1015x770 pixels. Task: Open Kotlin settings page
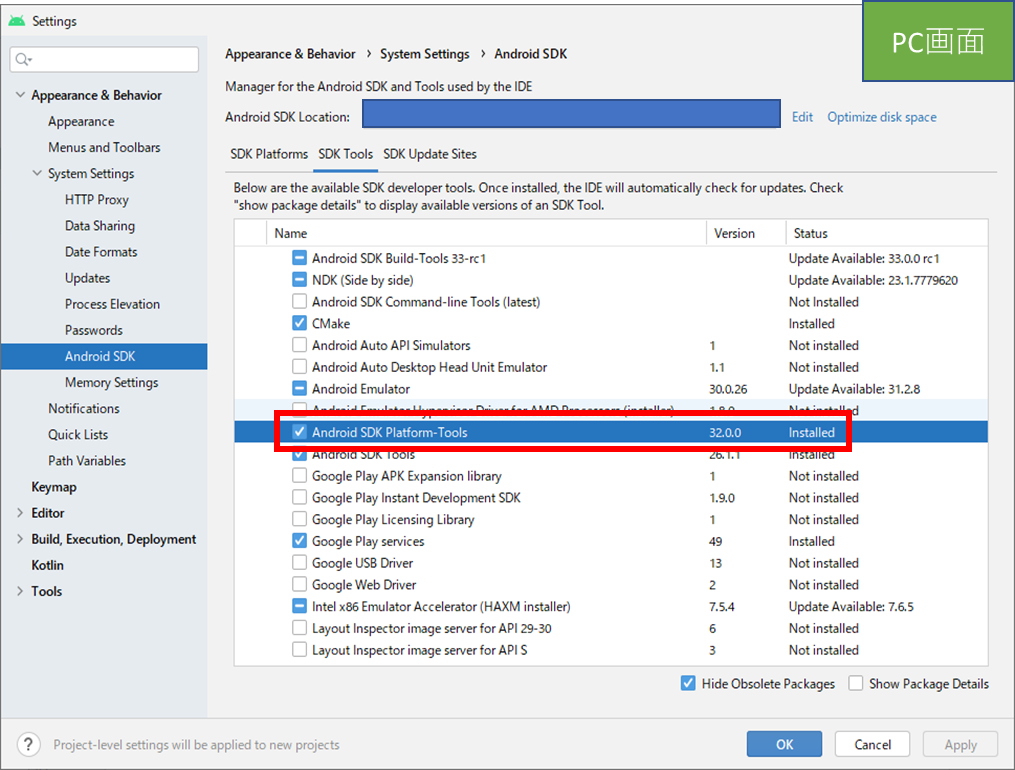pyautogui.click(x=47, y=565)
